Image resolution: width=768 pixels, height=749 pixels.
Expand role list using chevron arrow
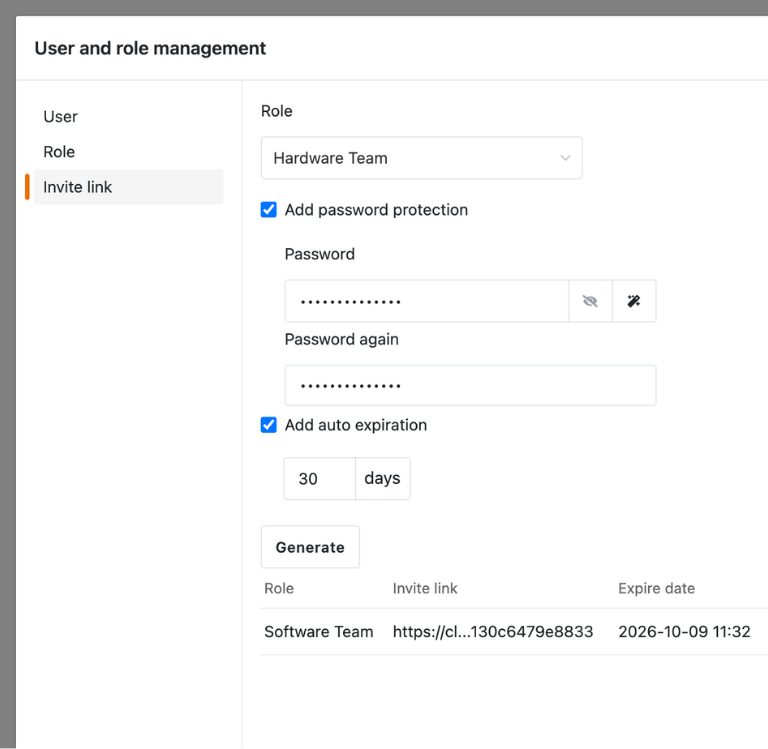coord(565,158)
